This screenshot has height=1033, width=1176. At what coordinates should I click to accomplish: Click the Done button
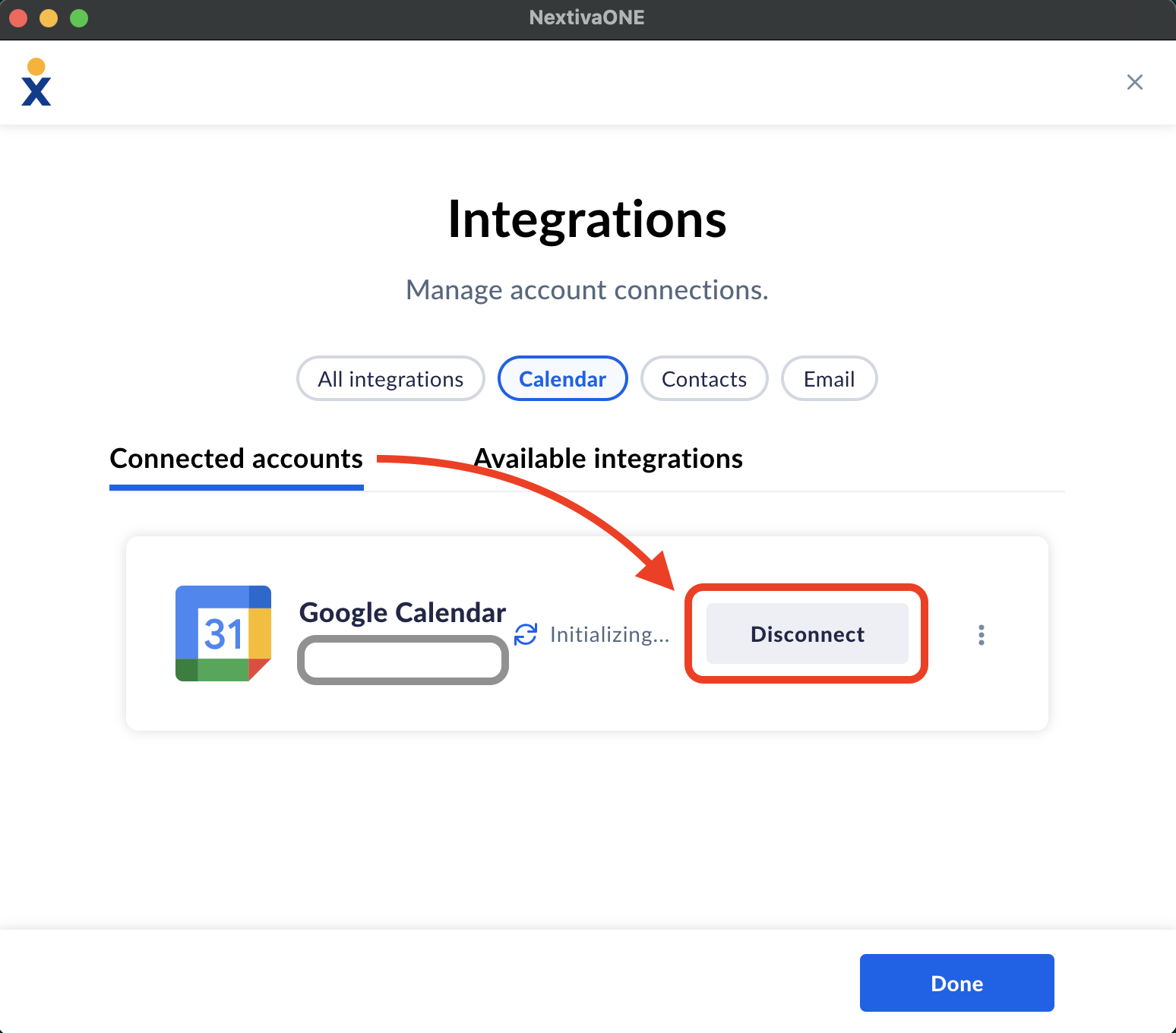pyautogui.click(x=957, y=983)
